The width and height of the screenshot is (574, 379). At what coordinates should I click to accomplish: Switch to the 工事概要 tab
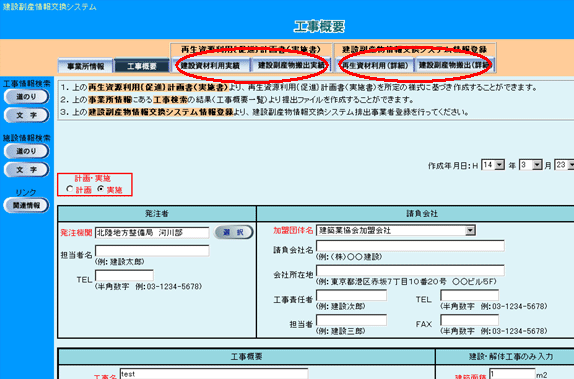pos(142,66)
